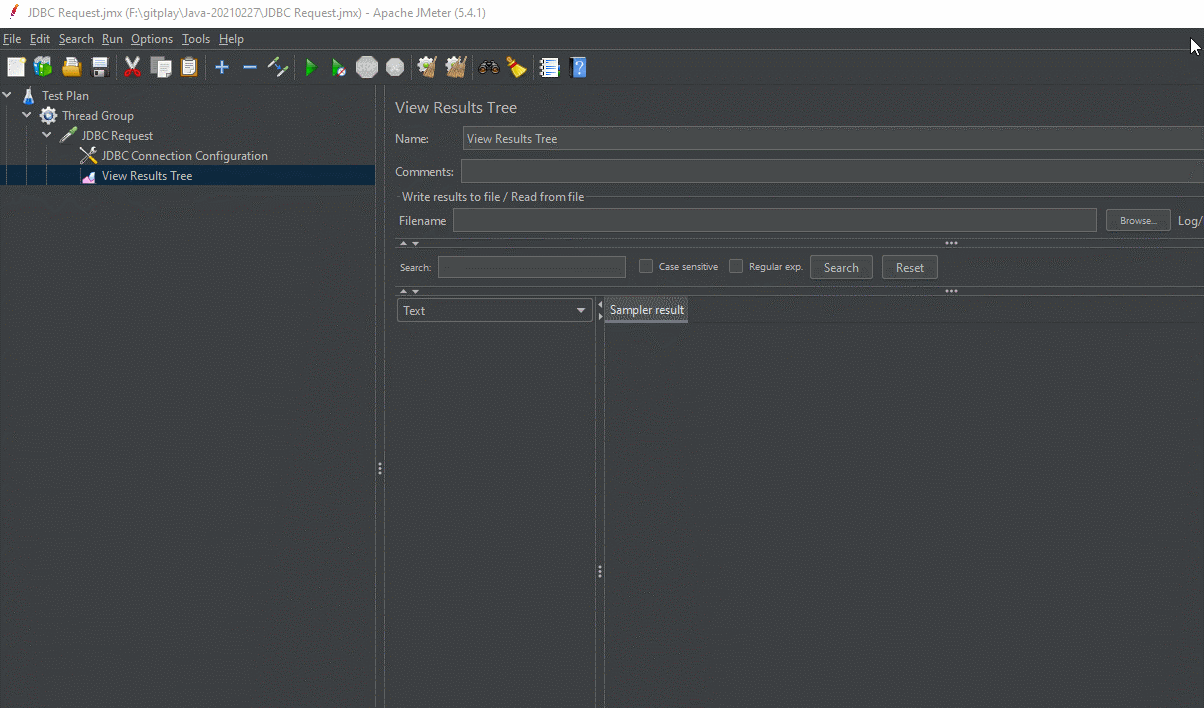The width and height of the screenshot is (1204, 708).
Task: Save the test plan with floppy icon
Action: coord(100,67)
